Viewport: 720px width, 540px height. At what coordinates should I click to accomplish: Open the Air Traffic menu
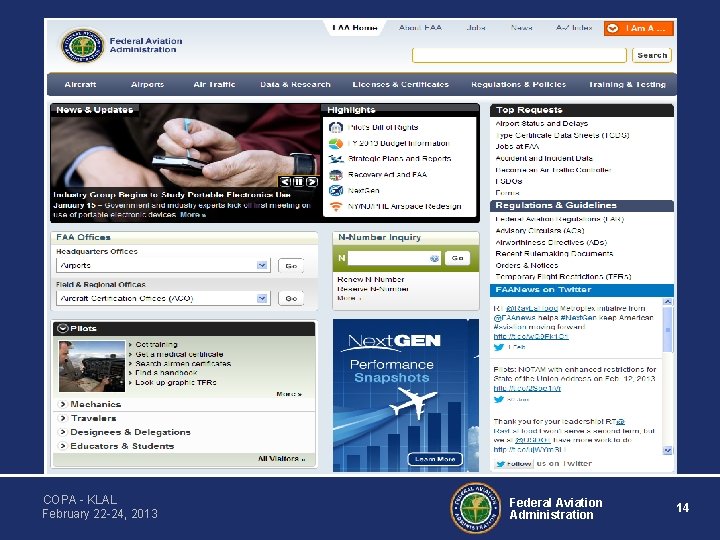(x=214, y=84)
